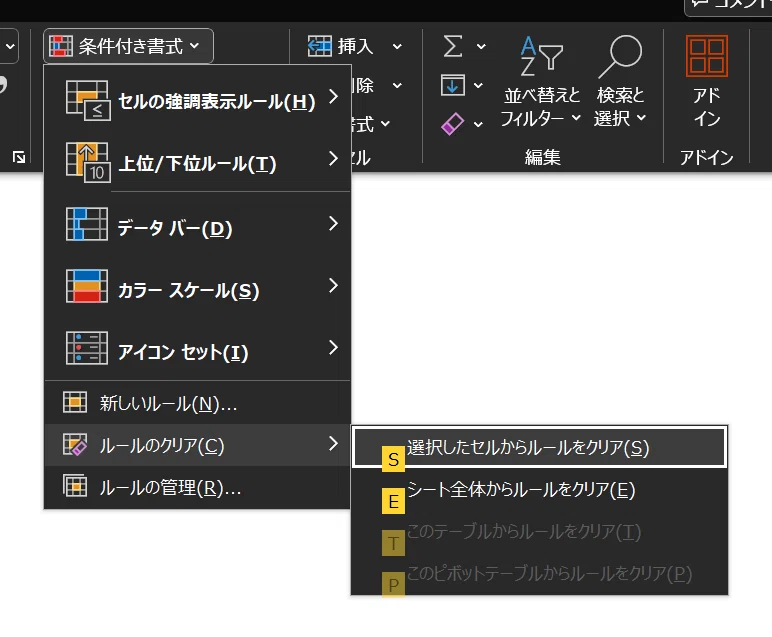Image resolution: width=772 pixels, height=637 pixels.
Task: Click the 条件付き書式 icon in the ribbon
Action: coord(61,46)
